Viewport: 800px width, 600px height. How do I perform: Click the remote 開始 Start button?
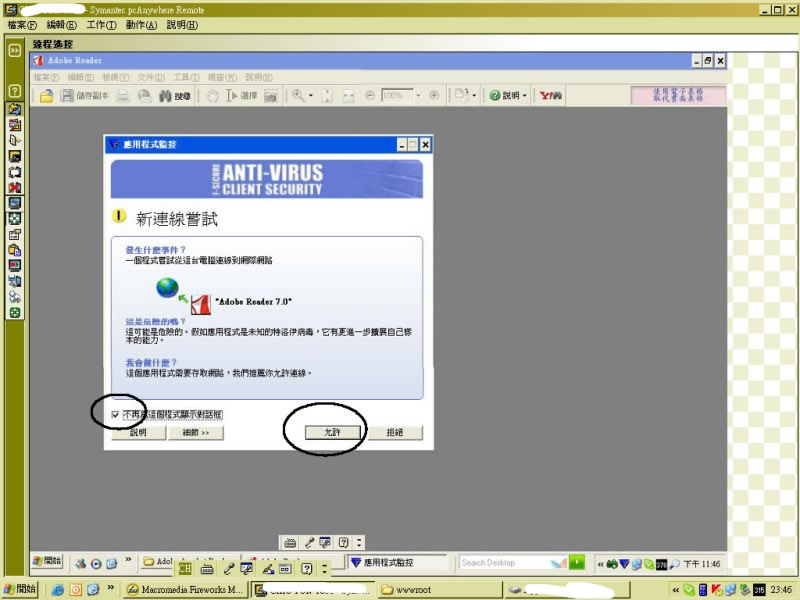click(x=47, y=561)
